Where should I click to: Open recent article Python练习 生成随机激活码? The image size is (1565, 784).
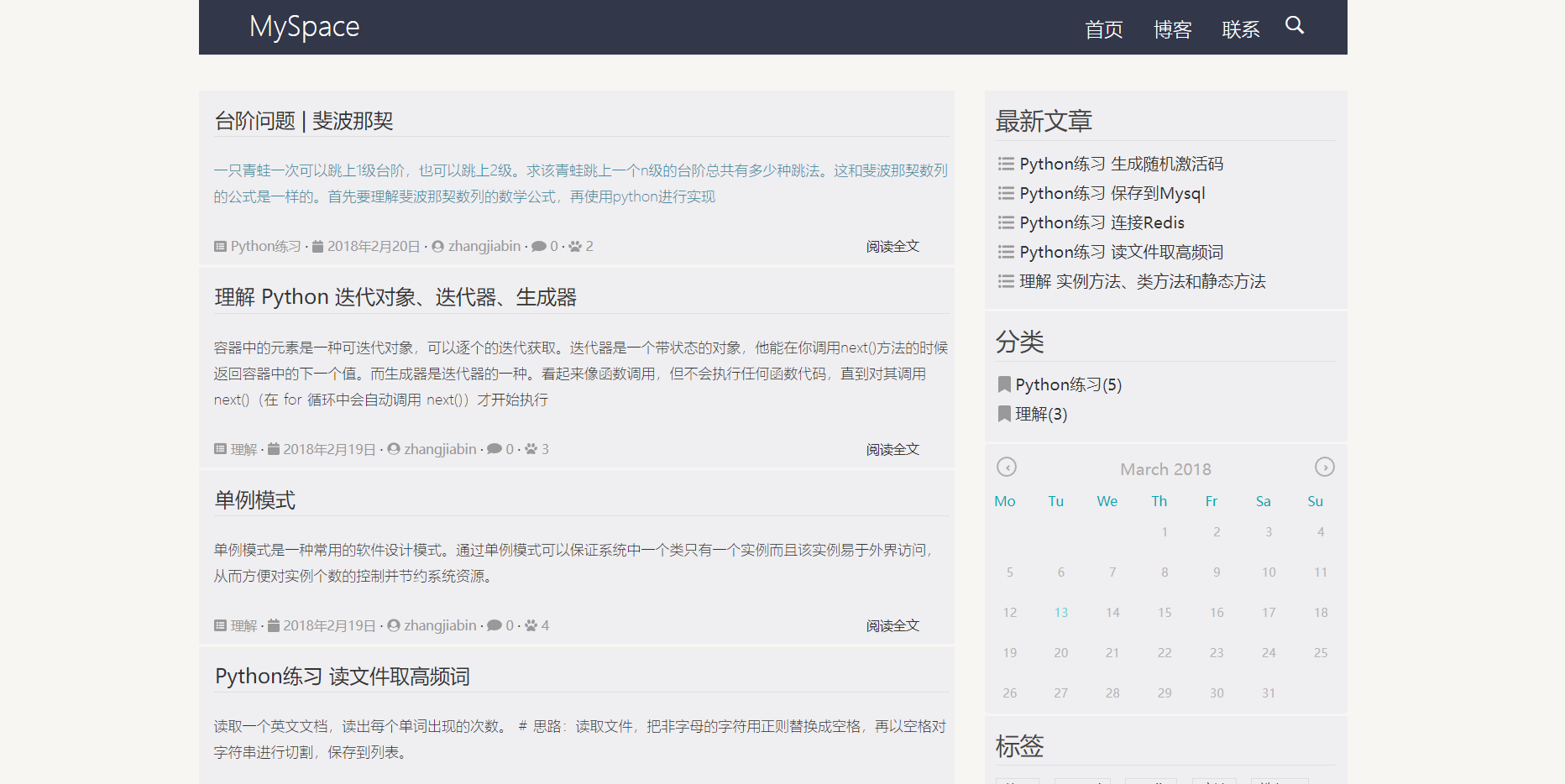(x=1121, y=164)
